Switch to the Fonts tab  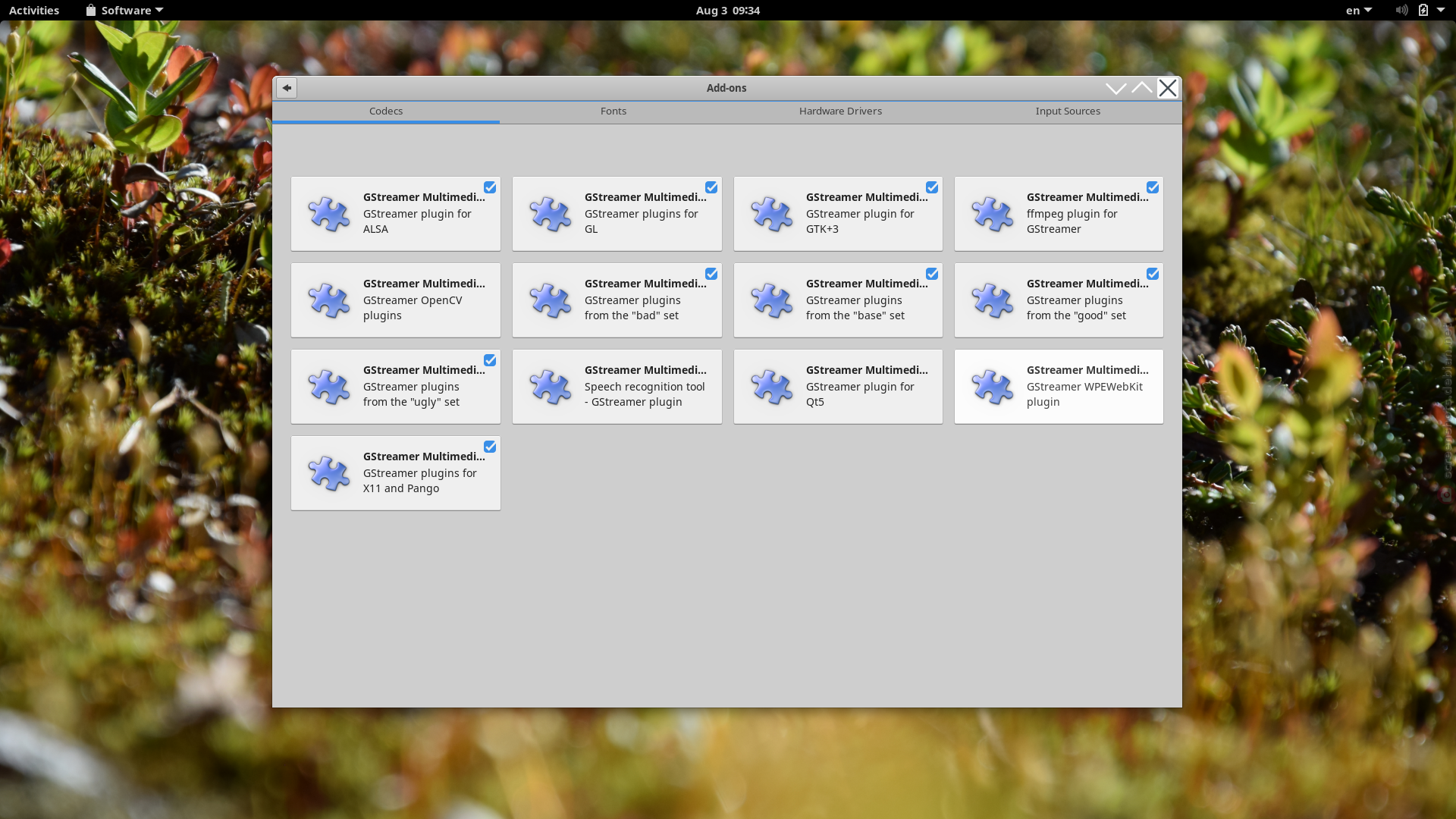tap(613, 111)
